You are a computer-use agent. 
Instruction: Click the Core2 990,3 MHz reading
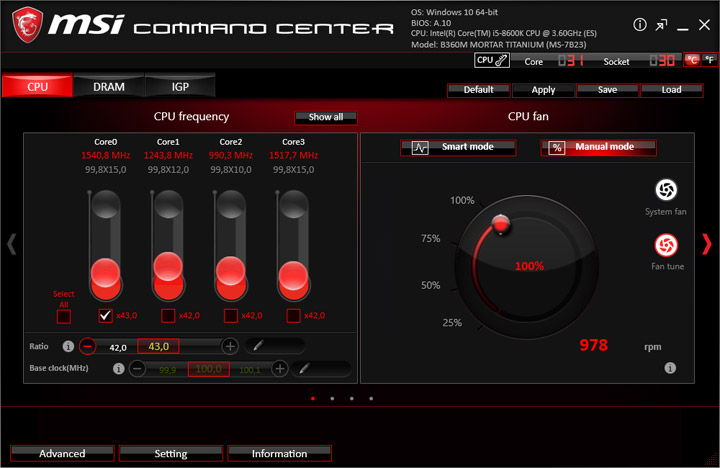point(231,155)
